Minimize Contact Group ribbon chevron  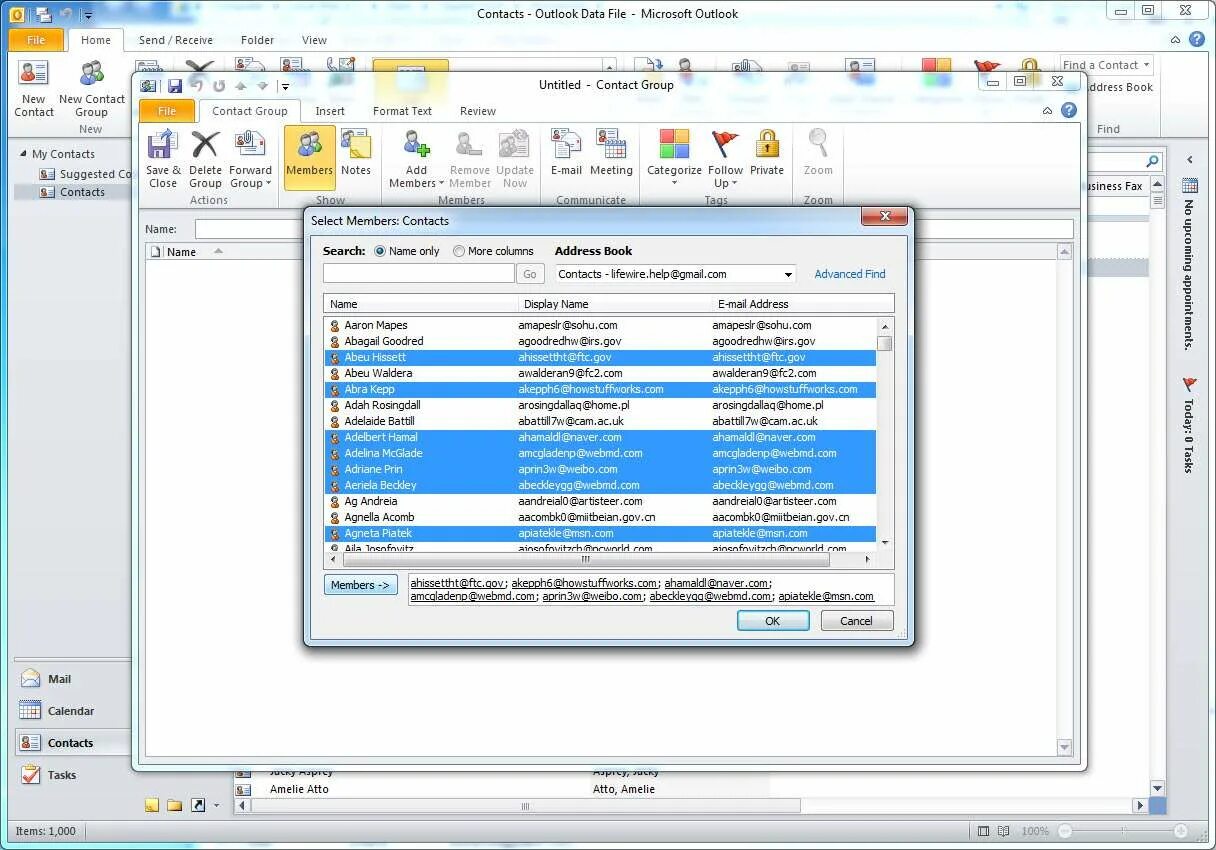point(1047,111)
